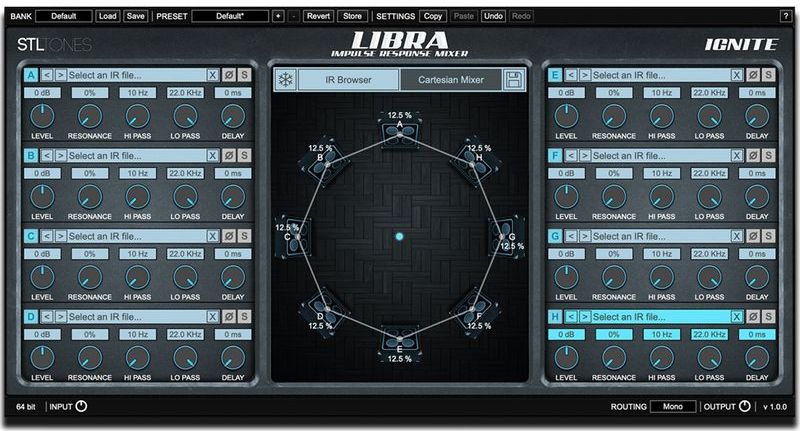Clear slot F with its X button
Viewport: 800px width, 431px height.
[x=737, y=156]
